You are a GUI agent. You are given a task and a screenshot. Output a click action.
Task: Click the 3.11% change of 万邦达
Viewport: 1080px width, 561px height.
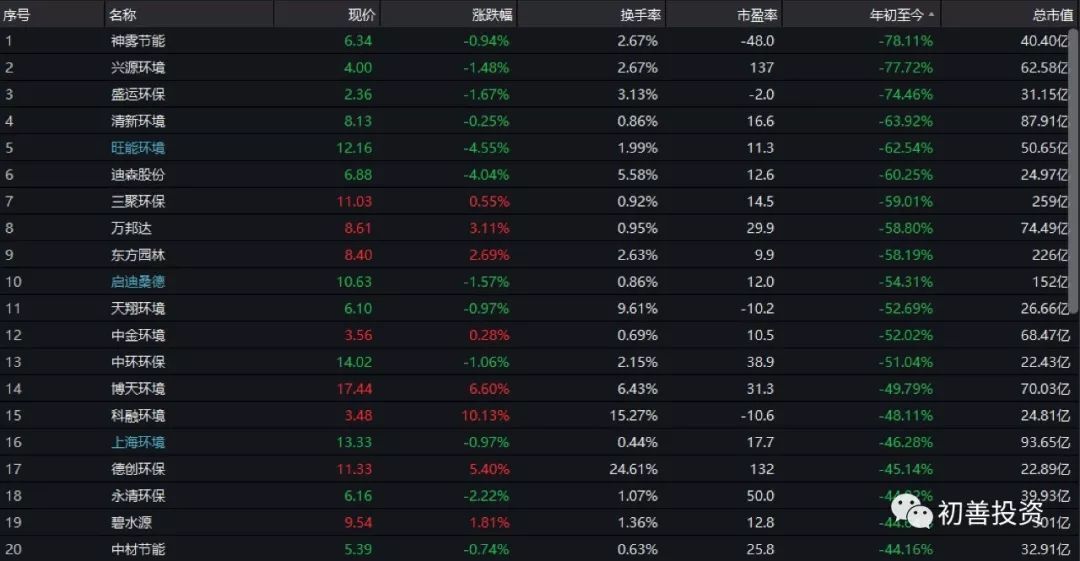pyautogui.click(x=489, y=228)
